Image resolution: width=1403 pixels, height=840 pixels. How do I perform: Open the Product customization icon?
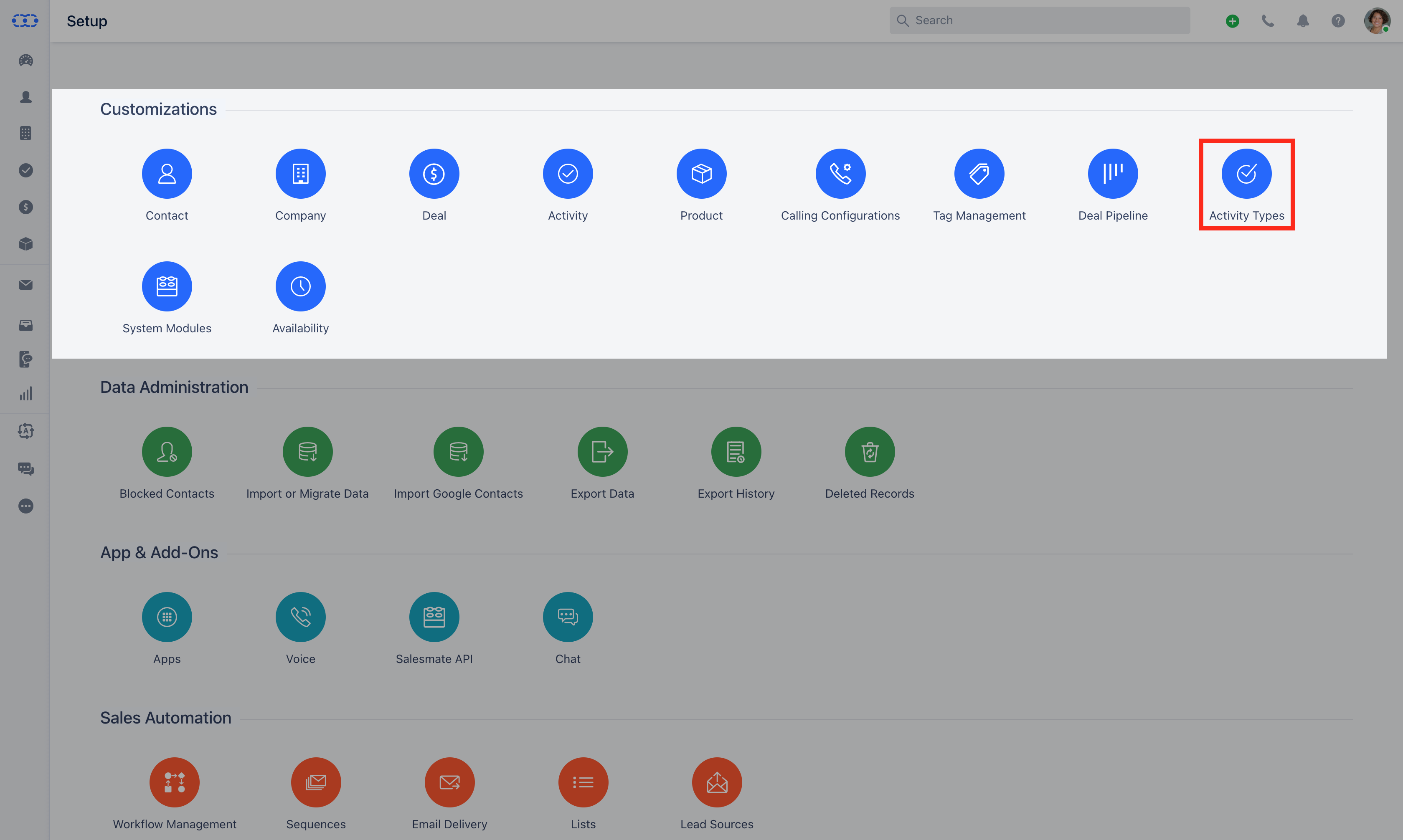(x=701, y=174)
